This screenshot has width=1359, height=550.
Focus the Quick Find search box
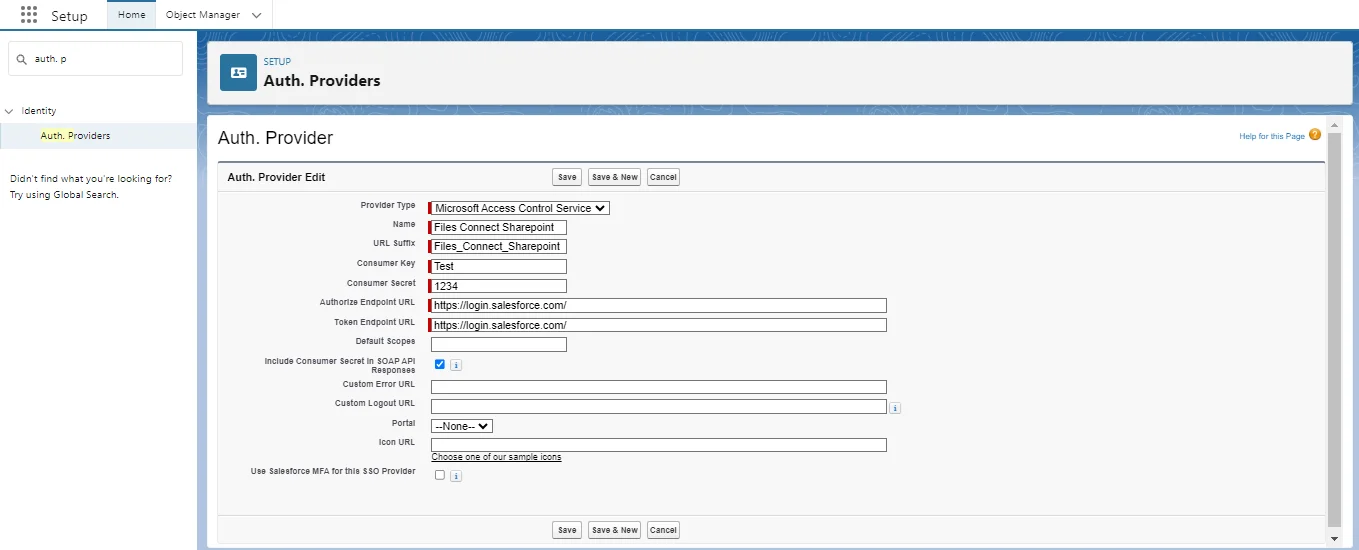pyautogui.click(x=95, y=58)
